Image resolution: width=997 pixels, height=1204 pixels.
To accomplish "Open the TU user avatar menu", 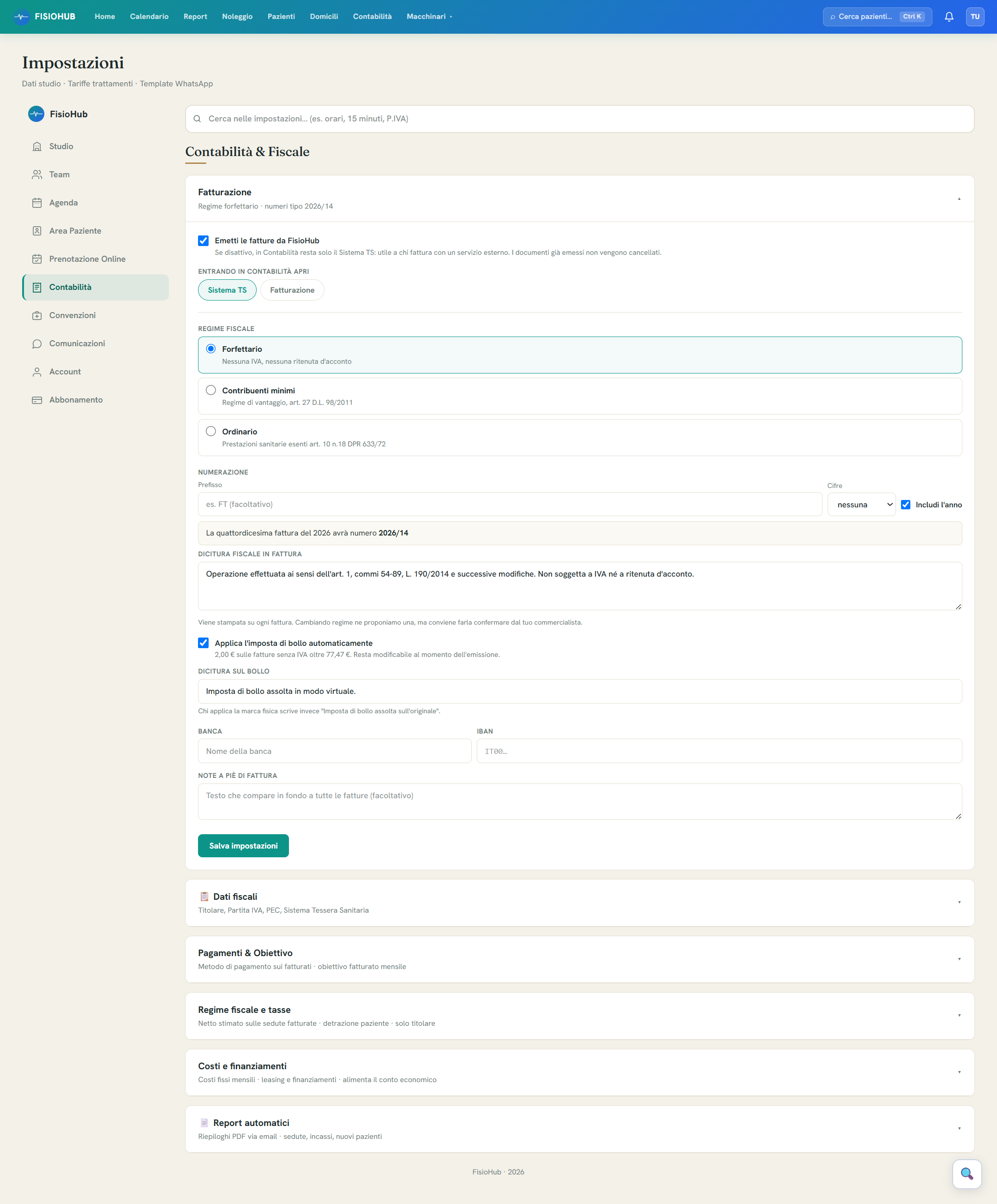I will coord(975,17).
